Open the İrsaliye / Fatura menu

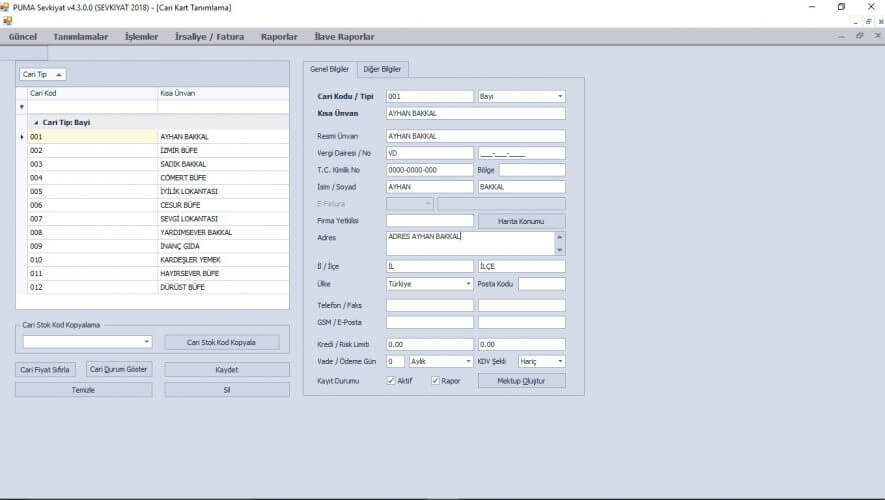coord(209,37)
